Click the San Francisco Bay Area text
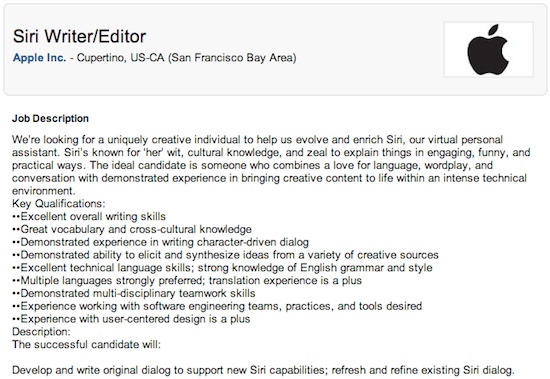The height and width of the screenshot is (379, 550). 232,58
